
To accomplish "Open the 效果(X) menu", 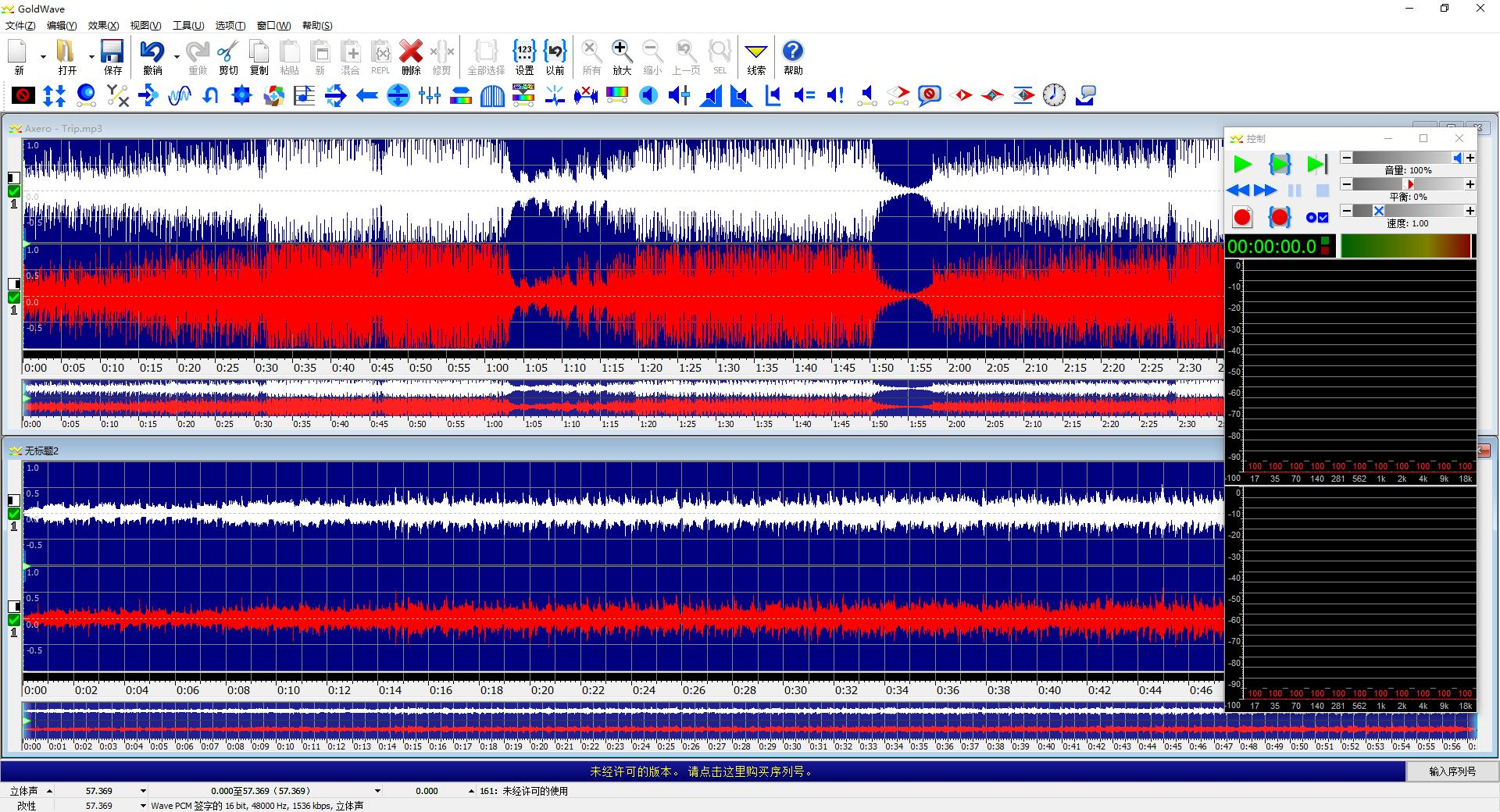I will 103,26.
